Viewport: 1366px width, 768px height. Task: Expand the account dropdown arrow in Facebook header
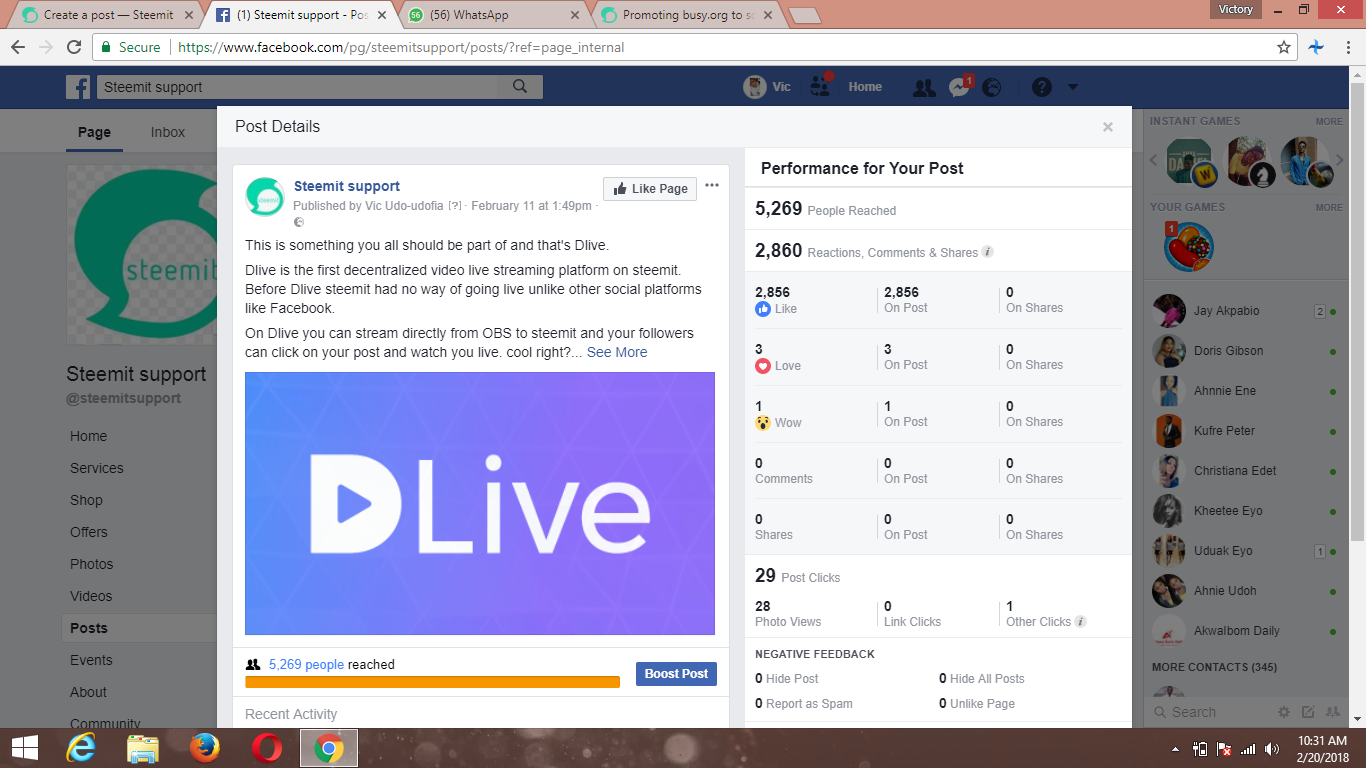point(1073,87)
